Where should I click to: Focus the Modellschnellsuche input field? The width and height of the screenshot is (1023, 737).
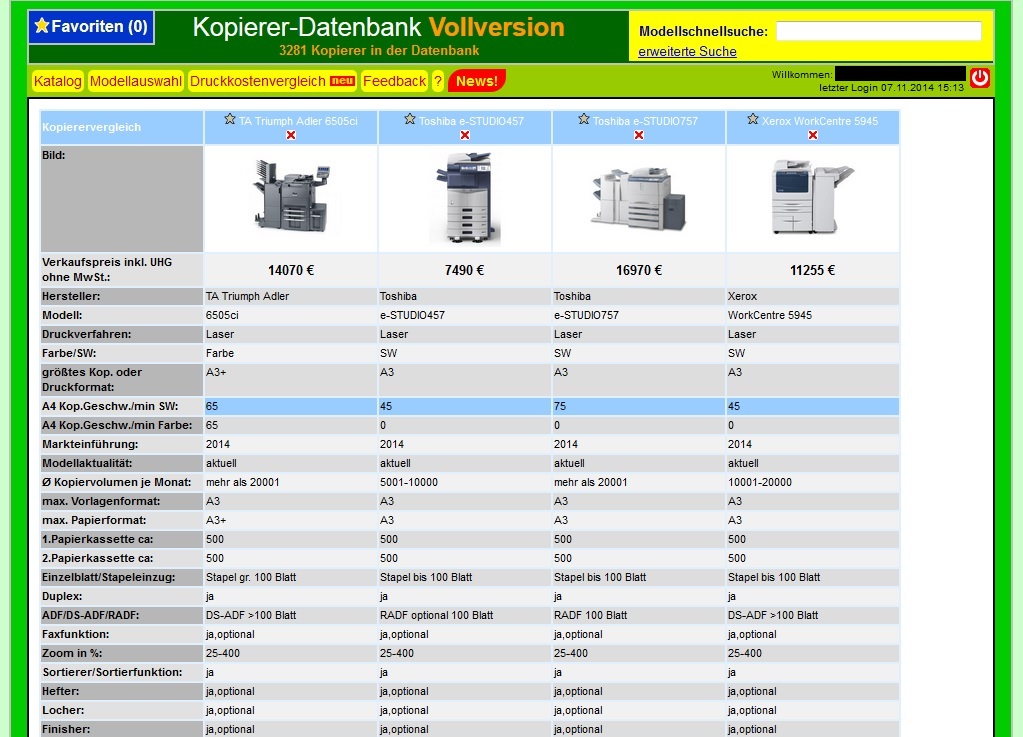pyautogui.click(x=878, y=31)
